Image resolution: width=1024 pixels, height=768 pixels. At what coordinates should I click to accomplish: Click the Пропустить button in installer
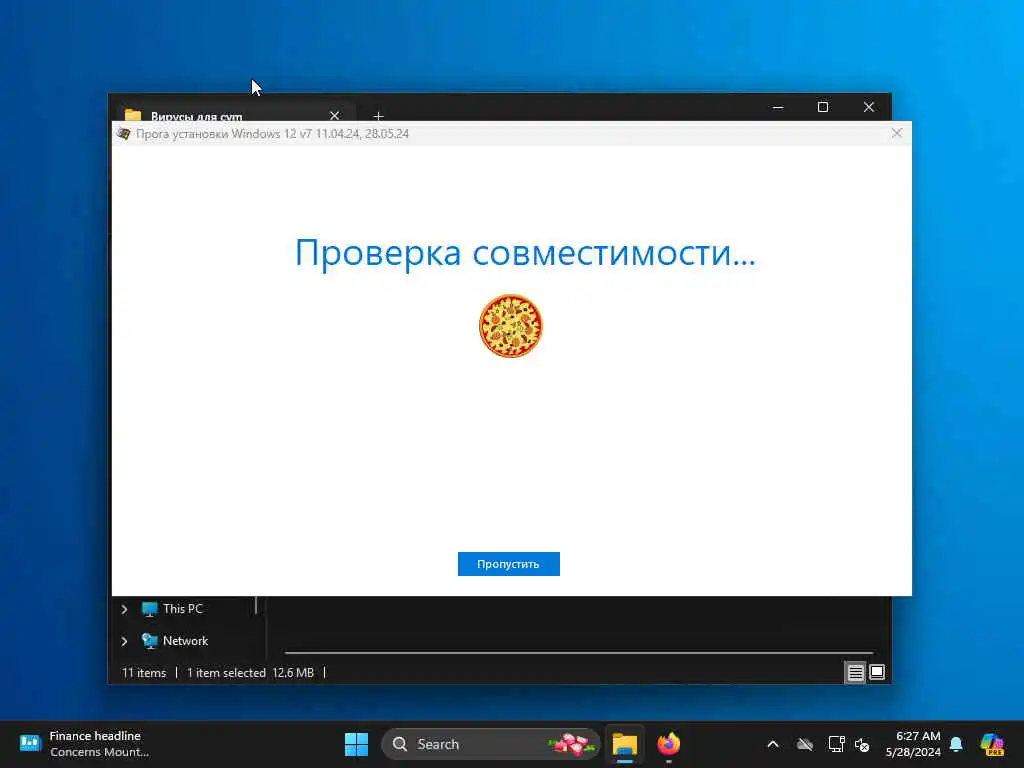508,564
